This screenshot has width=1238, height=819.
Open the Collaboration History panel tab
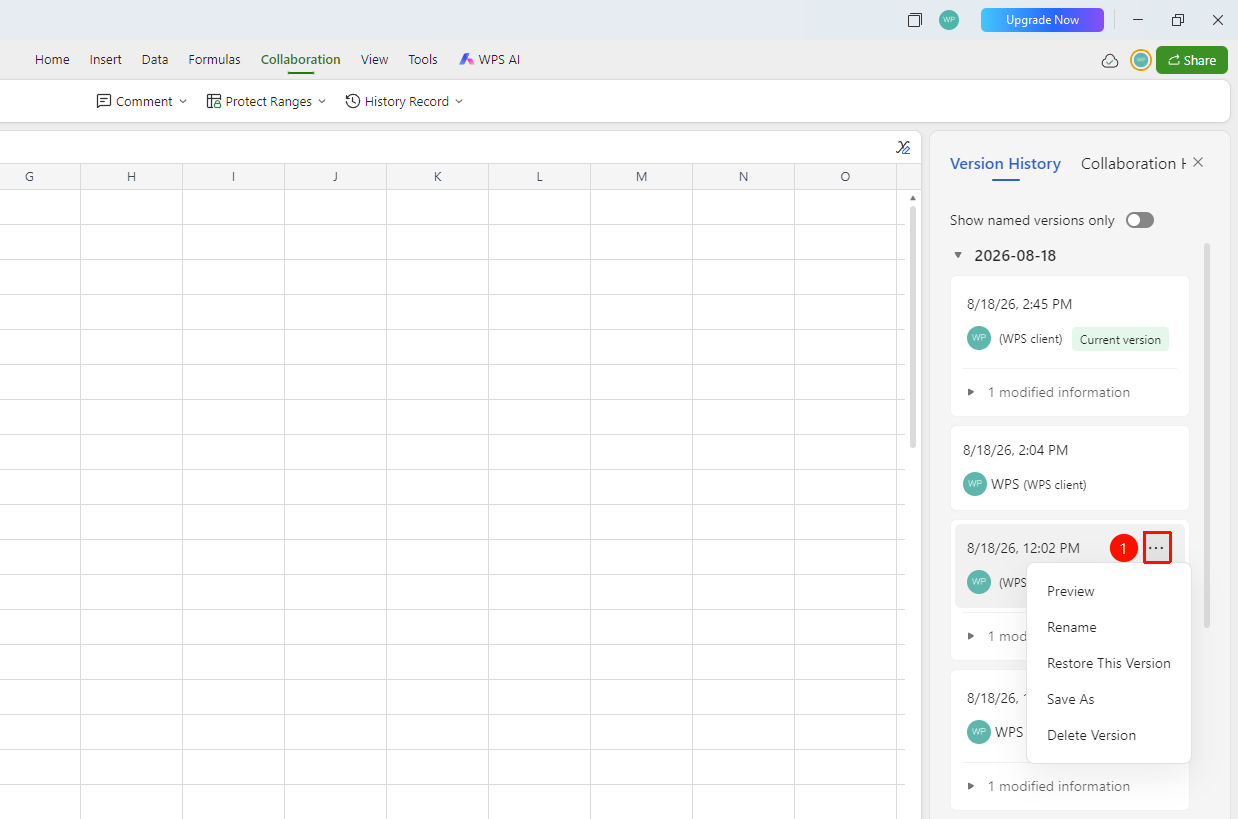(1133, 164)
